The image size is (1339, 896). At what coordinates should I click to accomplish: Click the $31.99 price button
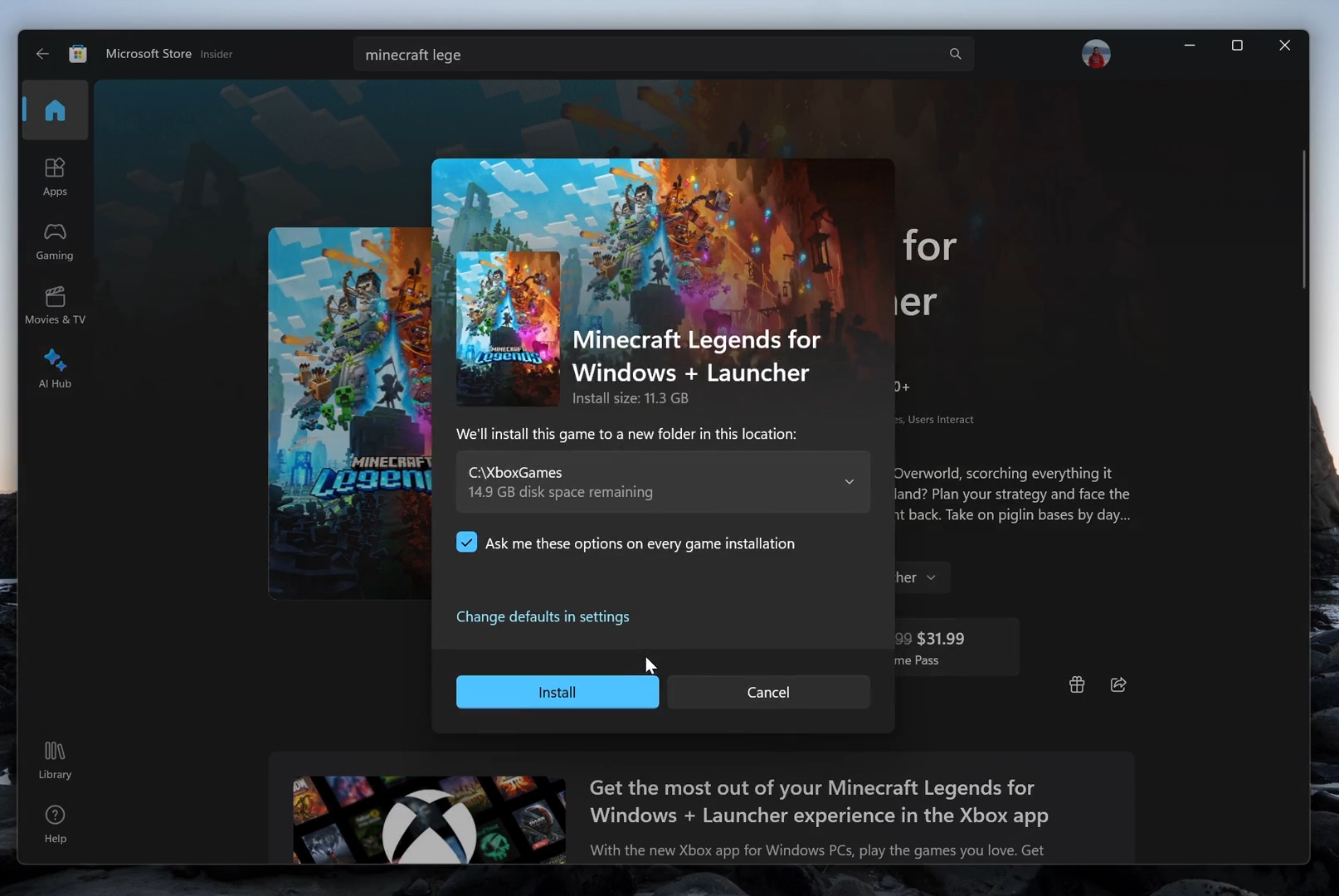point(957,647)
